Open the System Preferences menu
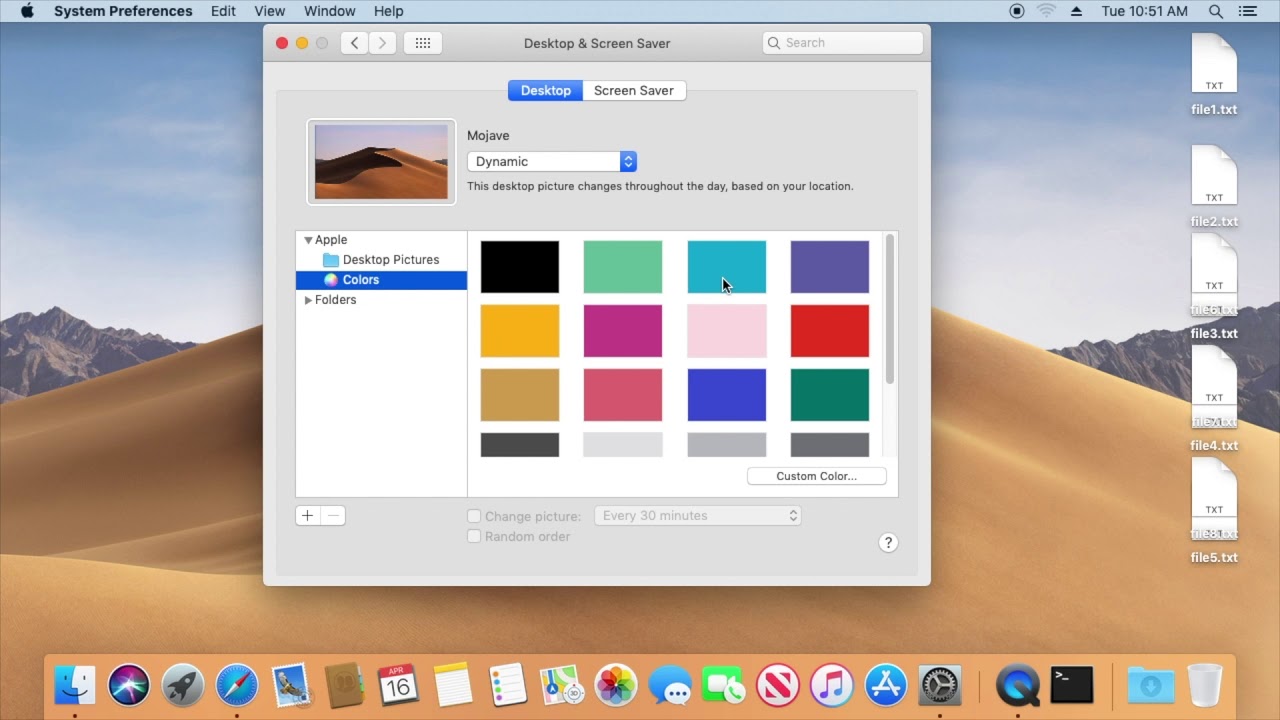Image resolution: width=1280 pixels, height=720 pixels. 123,11
